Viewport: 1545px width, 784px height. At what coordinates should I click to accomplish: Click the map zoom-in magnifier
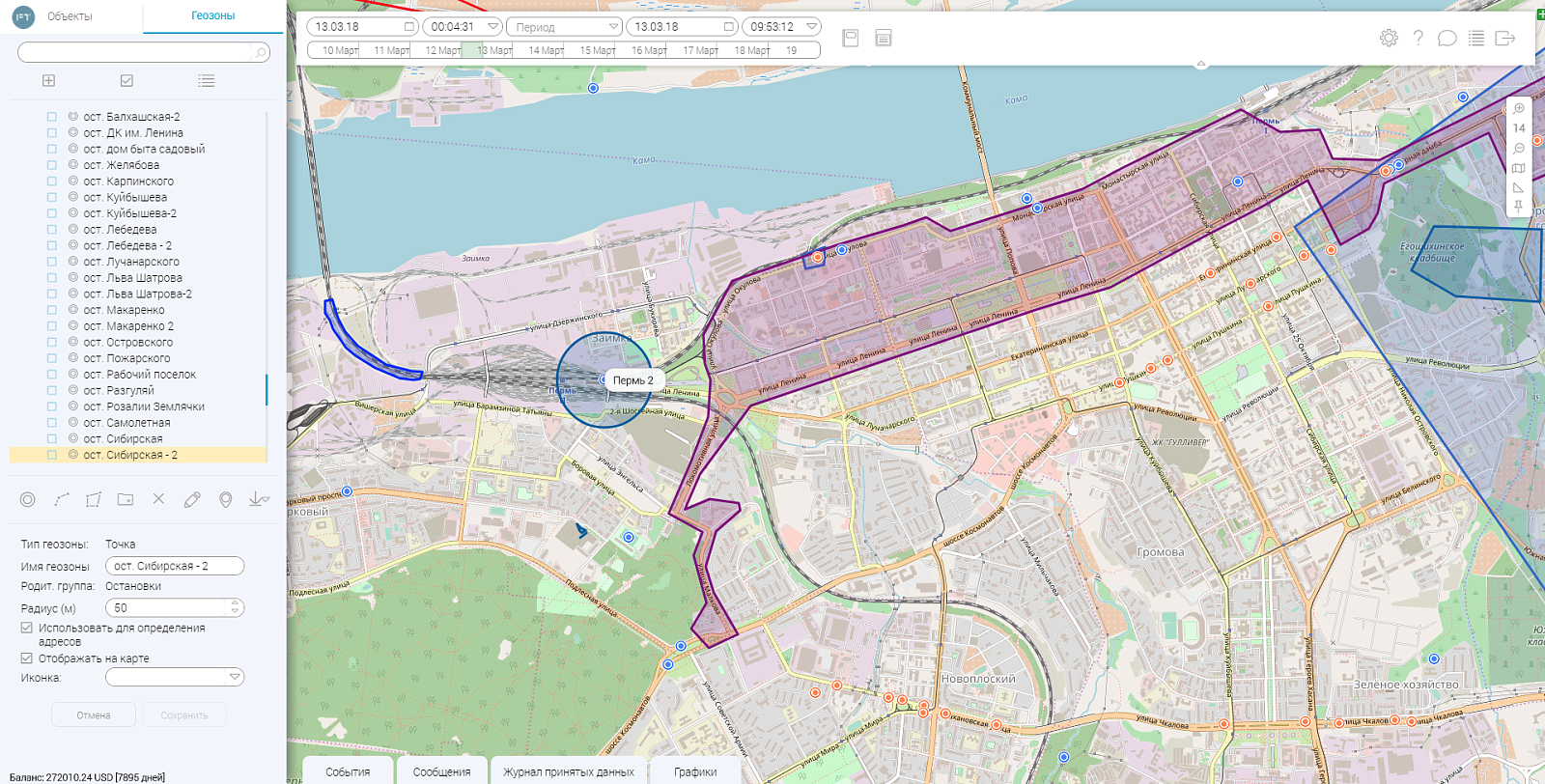[1519, 109]
